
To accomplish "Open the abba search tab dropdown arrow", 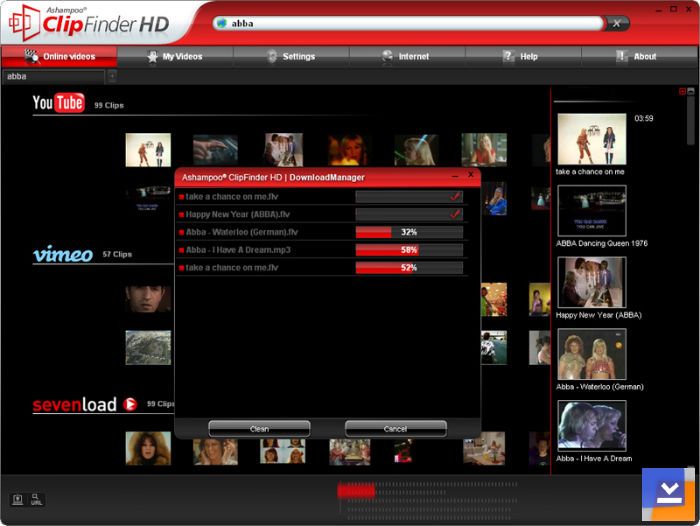I will coord(112,76).
